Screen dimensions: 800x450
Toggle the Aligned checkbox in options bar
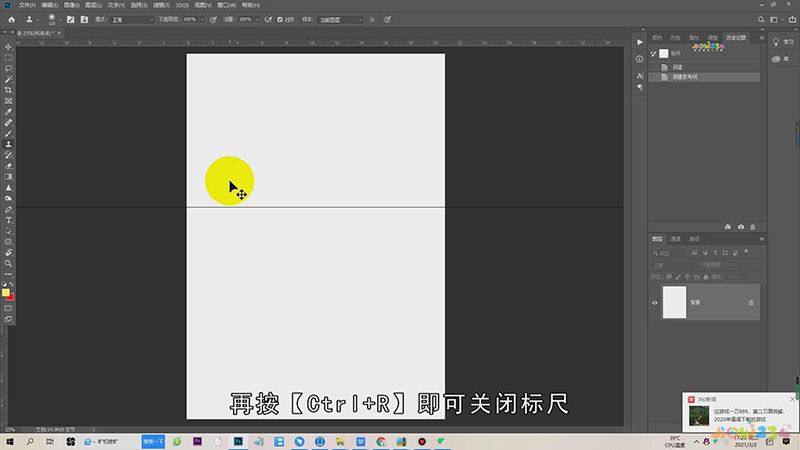(280, 19)
